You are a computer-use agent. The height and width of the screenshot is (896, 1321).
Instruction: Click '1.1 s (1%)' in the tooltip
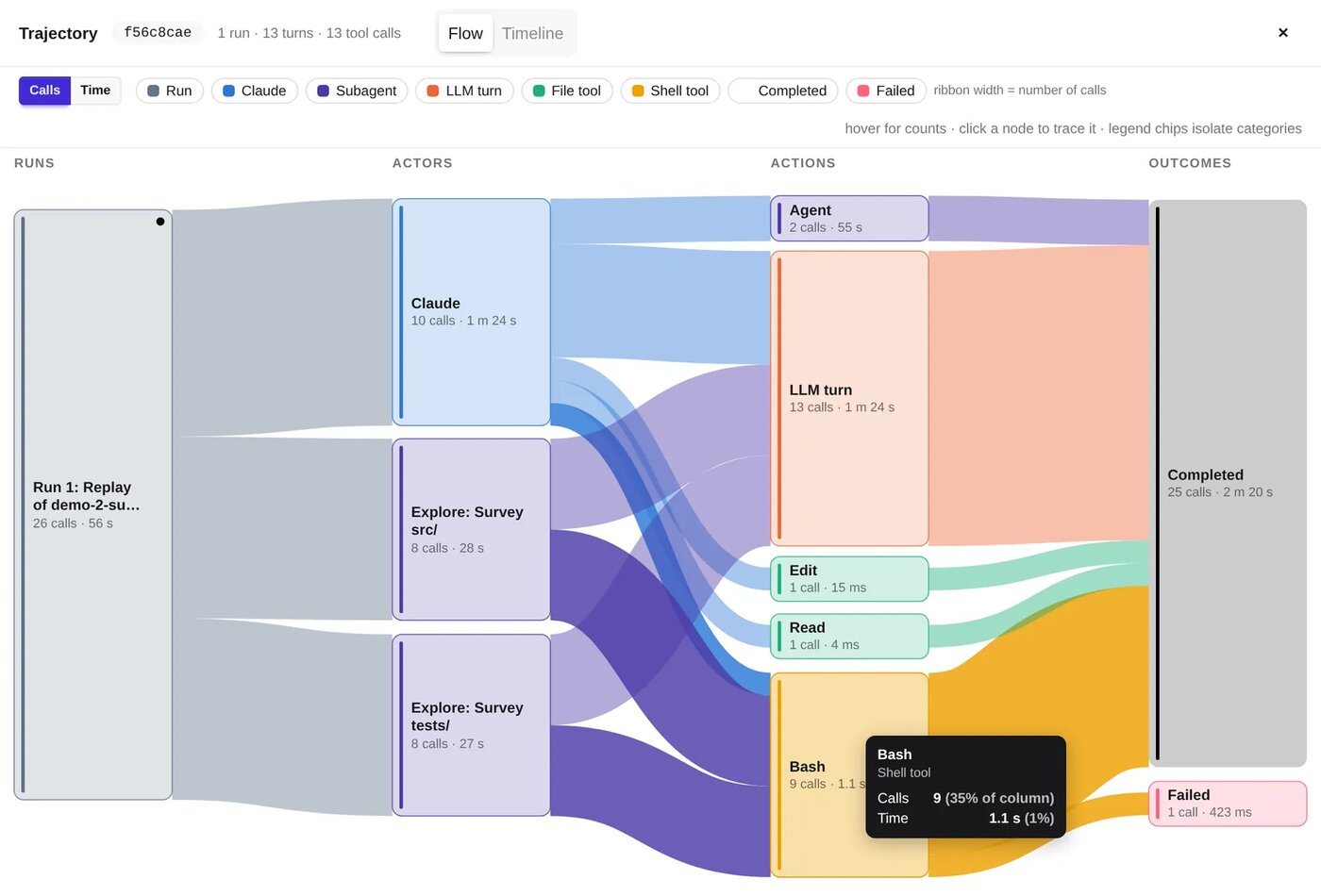coord(1021,819)
